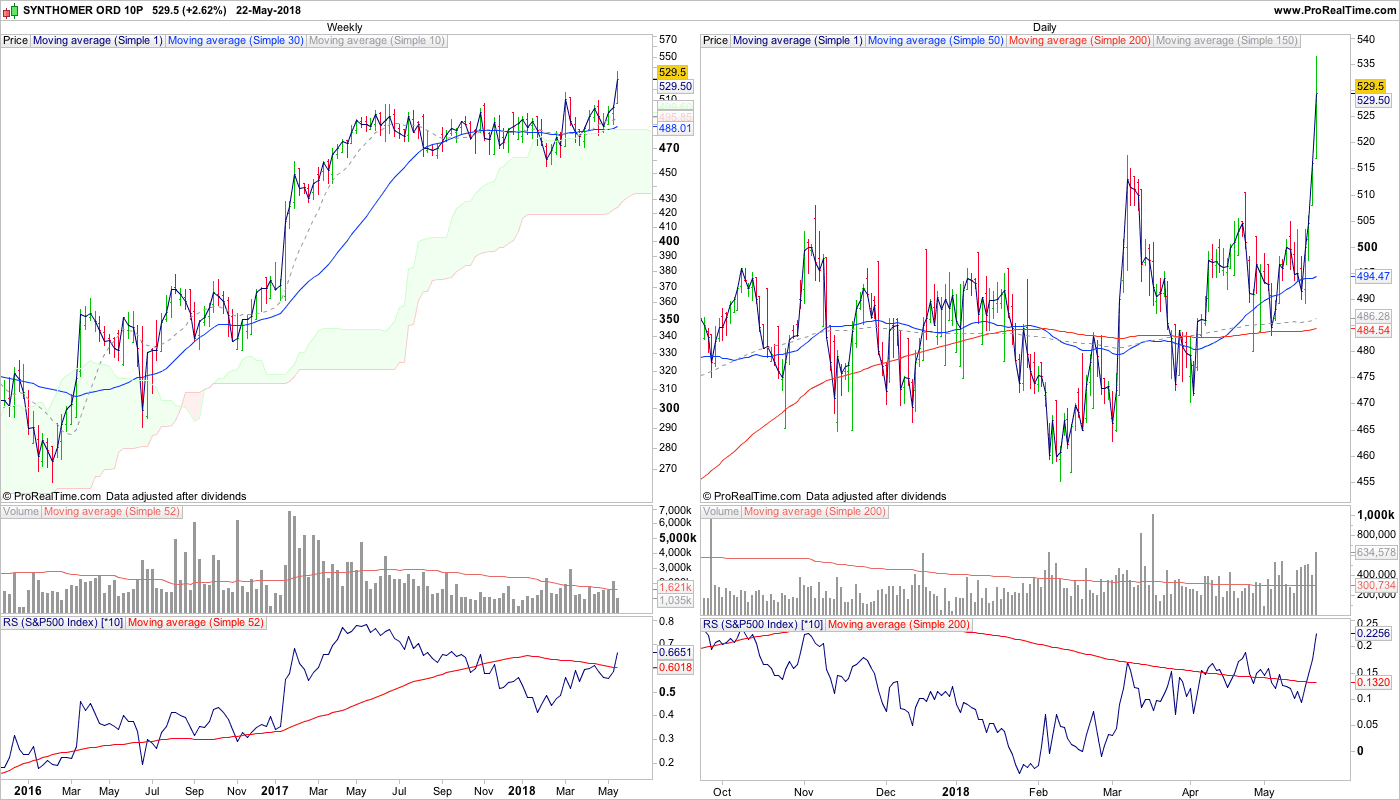1400x800 pixels.
Task: Click the 488.01 blue value tag on Weekly axis
Action: [675, 128]
